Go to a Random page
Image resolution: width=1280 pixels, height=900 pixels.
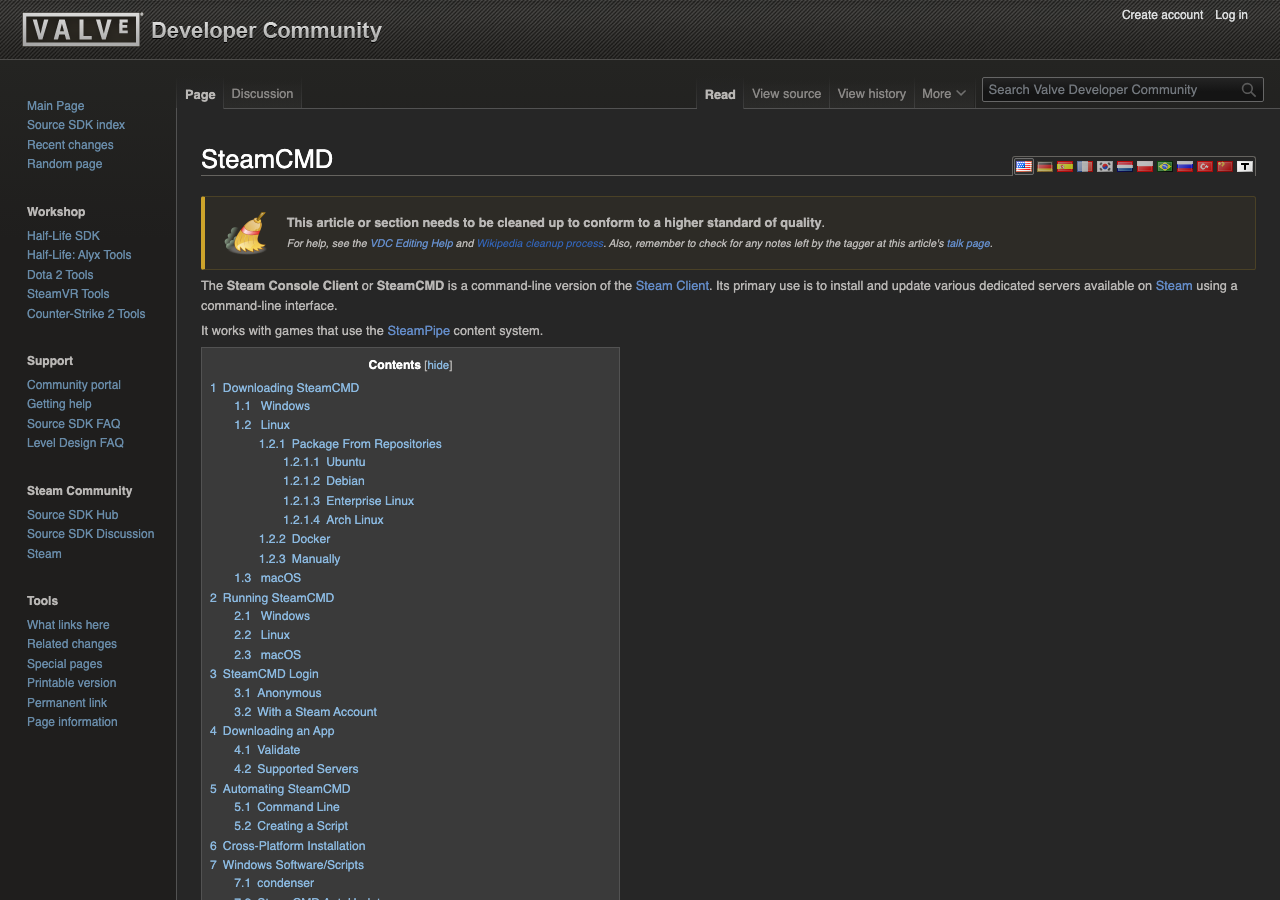tap(64, 164)
